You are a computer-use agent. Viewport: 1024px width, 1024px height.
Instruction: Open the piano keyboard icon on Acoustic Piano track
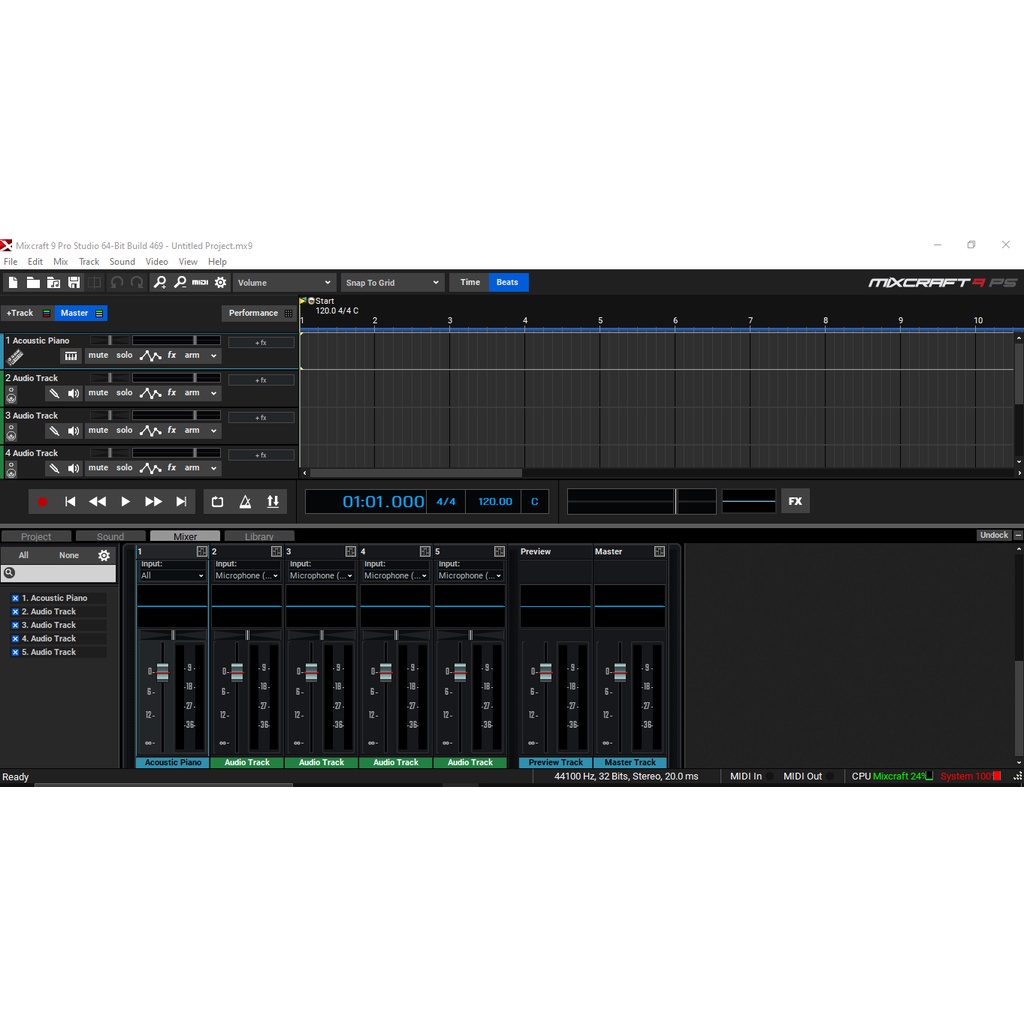click(x=71, y=356)
